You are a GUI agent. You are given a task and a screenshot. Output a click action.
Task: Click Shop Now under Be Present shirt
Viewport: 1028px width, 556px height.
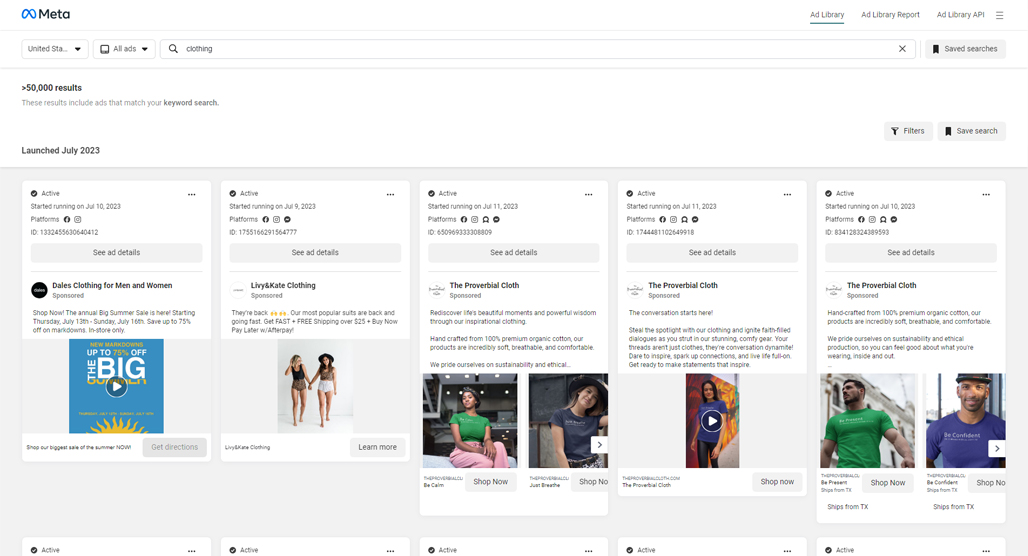tap(888, 483)
